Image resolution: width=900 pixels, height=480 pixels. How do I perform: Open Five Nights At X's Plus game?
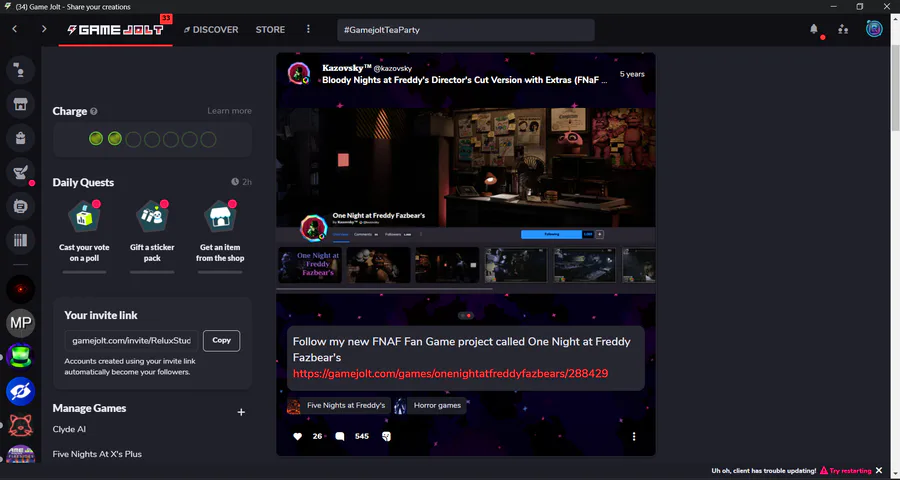point(97,454)
